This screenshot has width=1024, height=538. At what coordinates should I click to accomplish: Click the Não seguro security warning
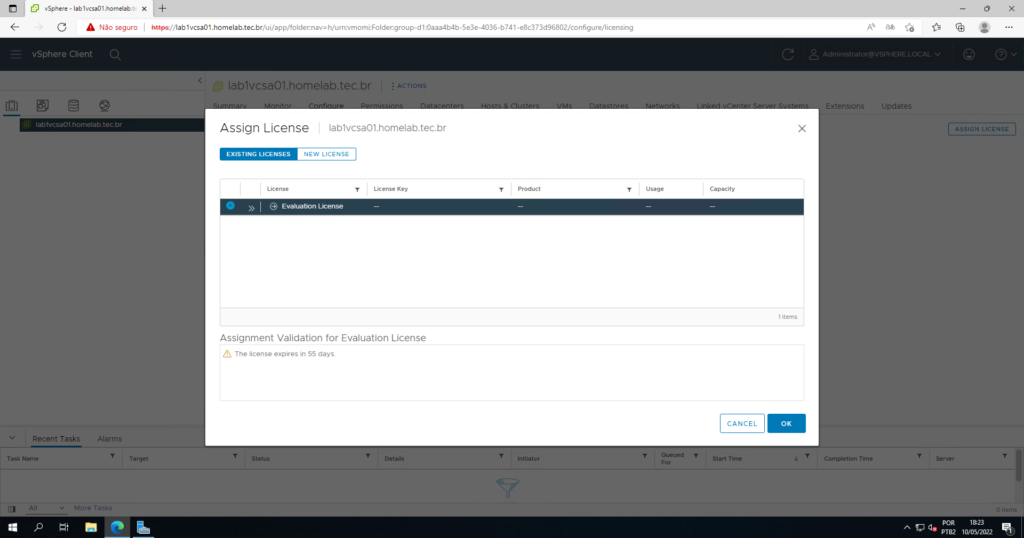[x=112, y=27]
